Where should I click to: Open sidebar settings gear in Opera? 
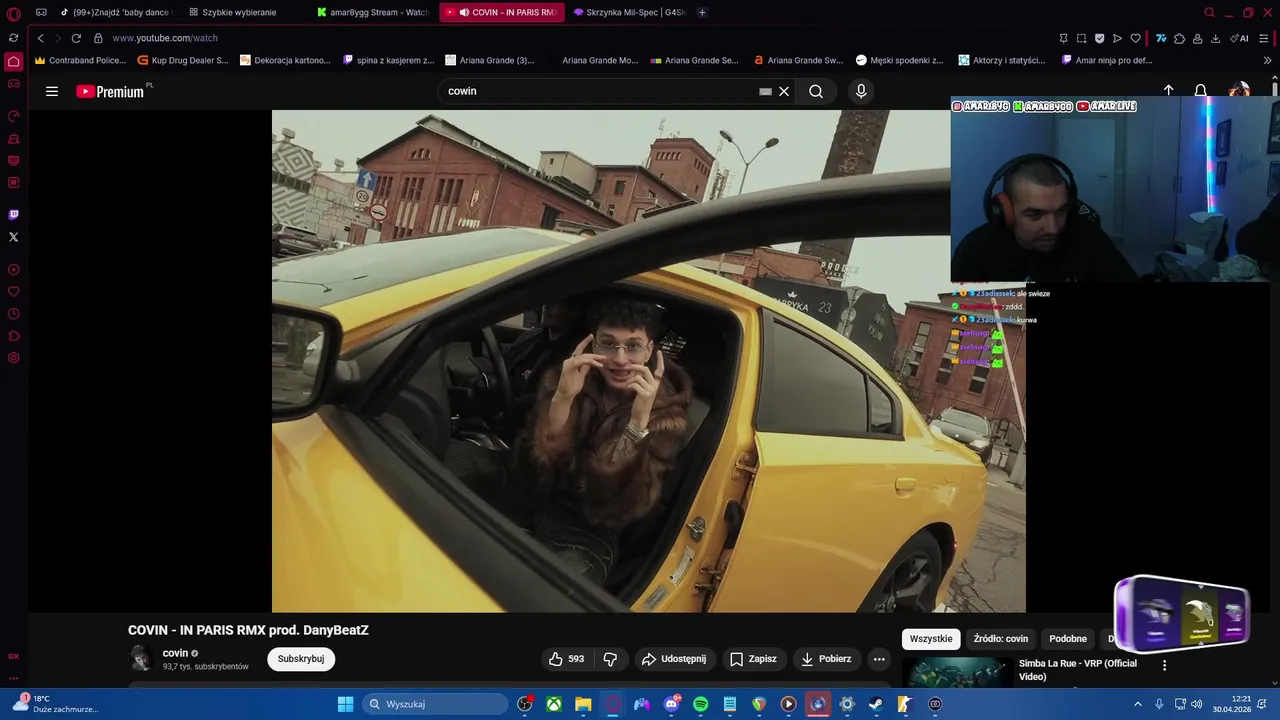pyautogui.click(x=13, y=358)
